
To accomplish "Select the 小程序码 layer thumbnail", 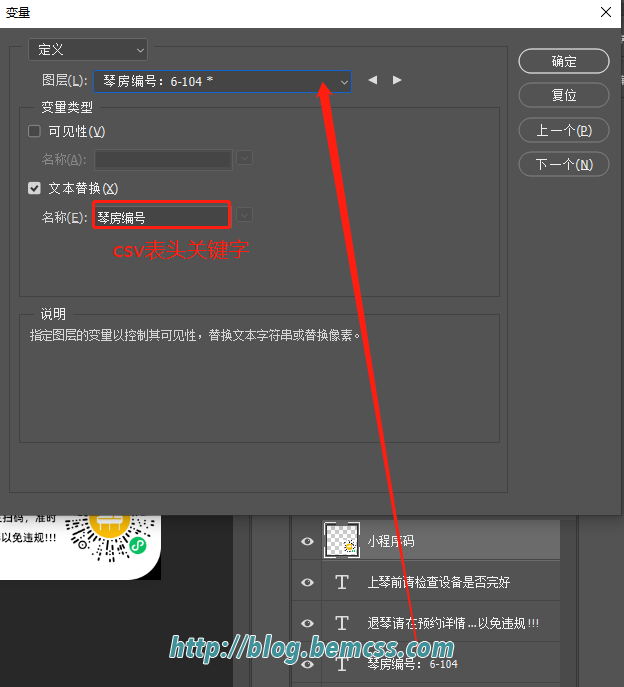I will click(342, 540).
